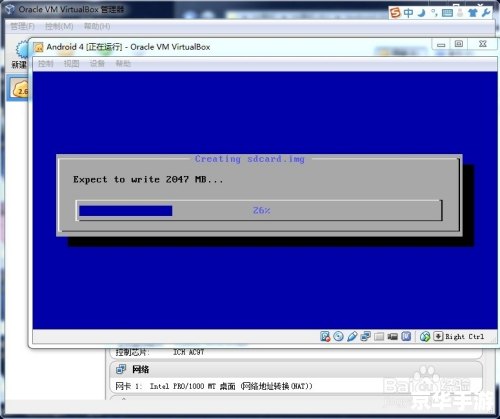The height and width of the screenshot is (419, 500).
Task: Click the ICH AC97 audio controller text
Action: click(x=188, y=352)
